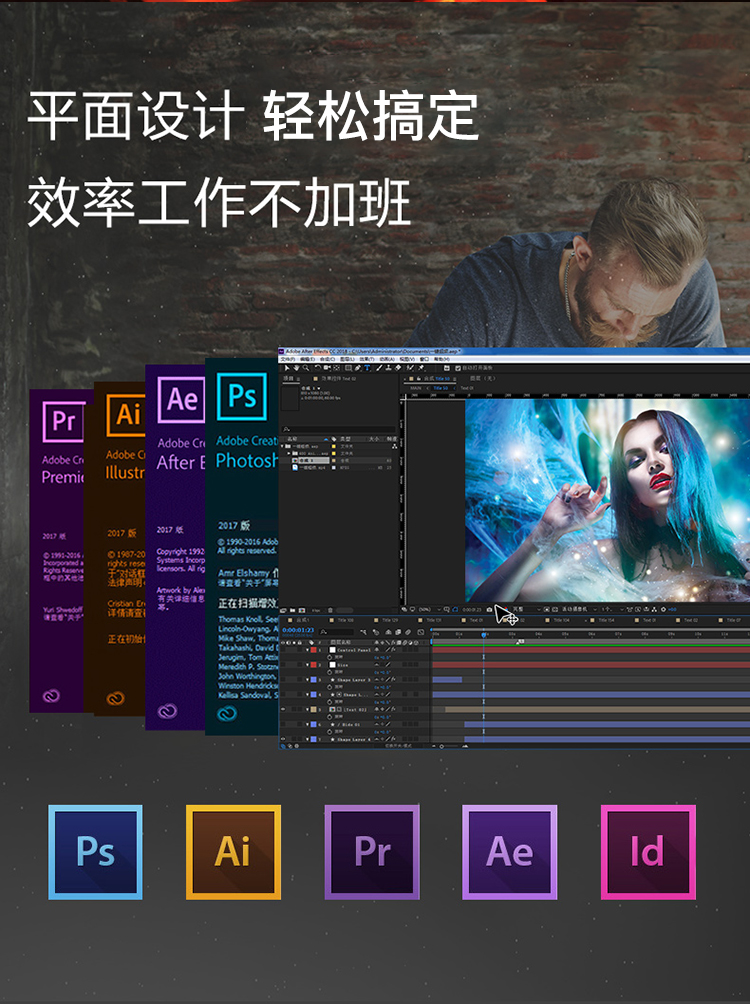The height and width of the screenshot is (1004, 750).
Task: Toggle the frame blending switch in timeline header
Action: pos(398,632)
